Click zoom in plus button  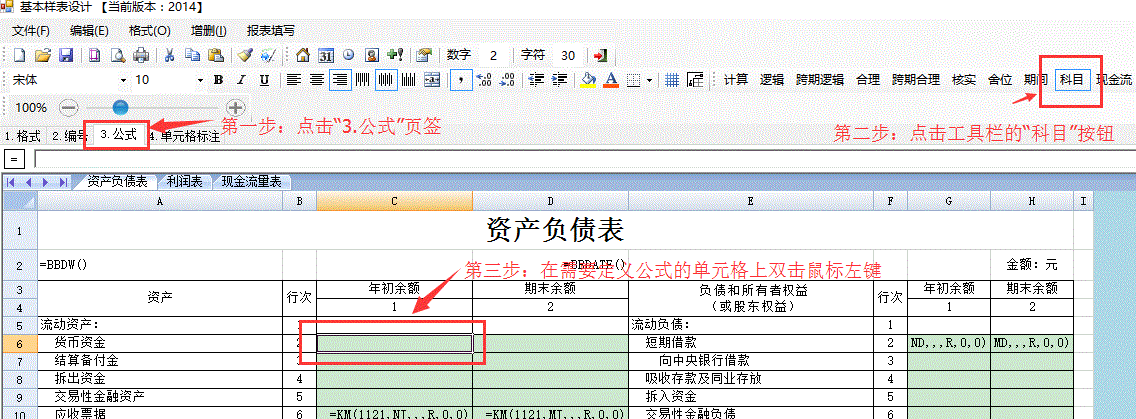pyautogui.click(x=235, y=107)
